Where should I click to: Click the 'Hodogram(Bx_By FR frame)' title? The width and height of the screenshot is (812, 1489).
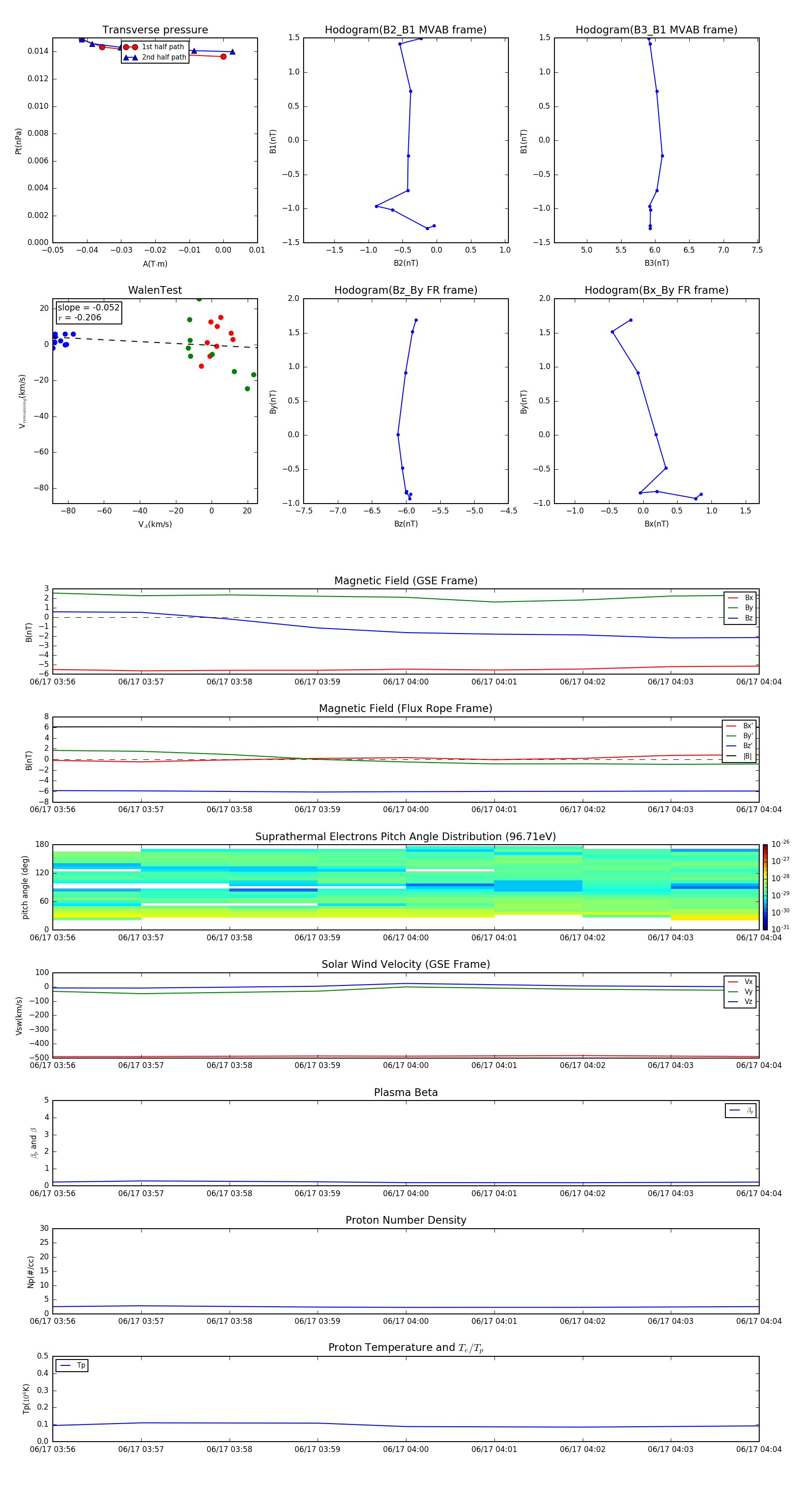pos(656,290)
